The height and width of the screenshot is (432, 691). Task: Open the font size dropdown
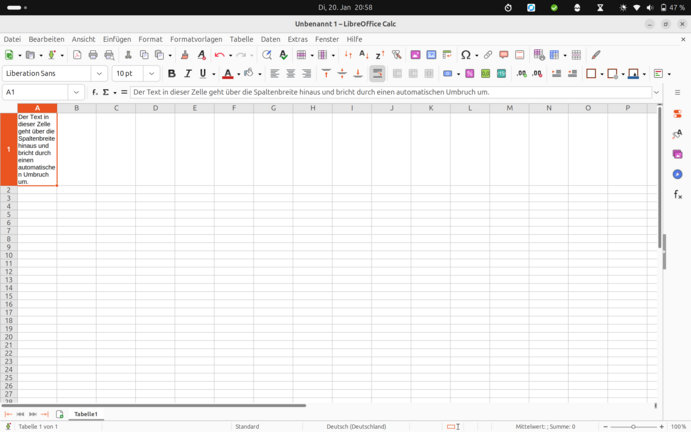152,73
